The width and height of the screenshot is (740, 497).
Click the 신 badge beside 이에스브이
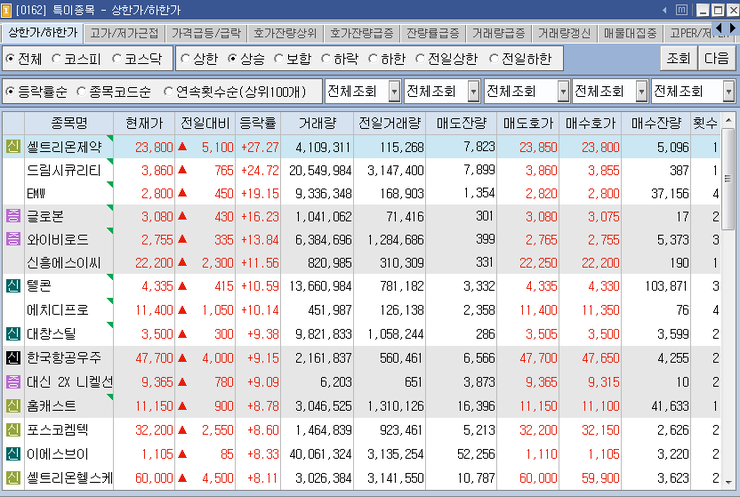pyautogui.click(x=13, y=454)
